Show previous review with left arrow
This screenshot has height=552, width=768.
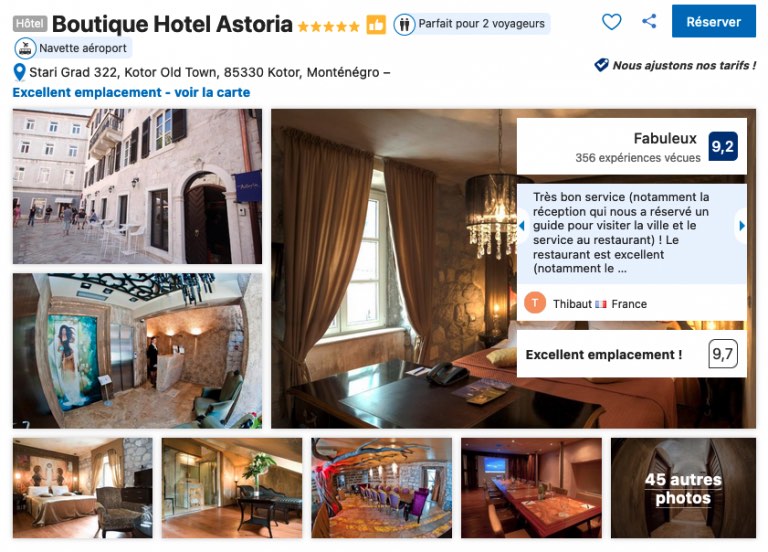(522, 226)
